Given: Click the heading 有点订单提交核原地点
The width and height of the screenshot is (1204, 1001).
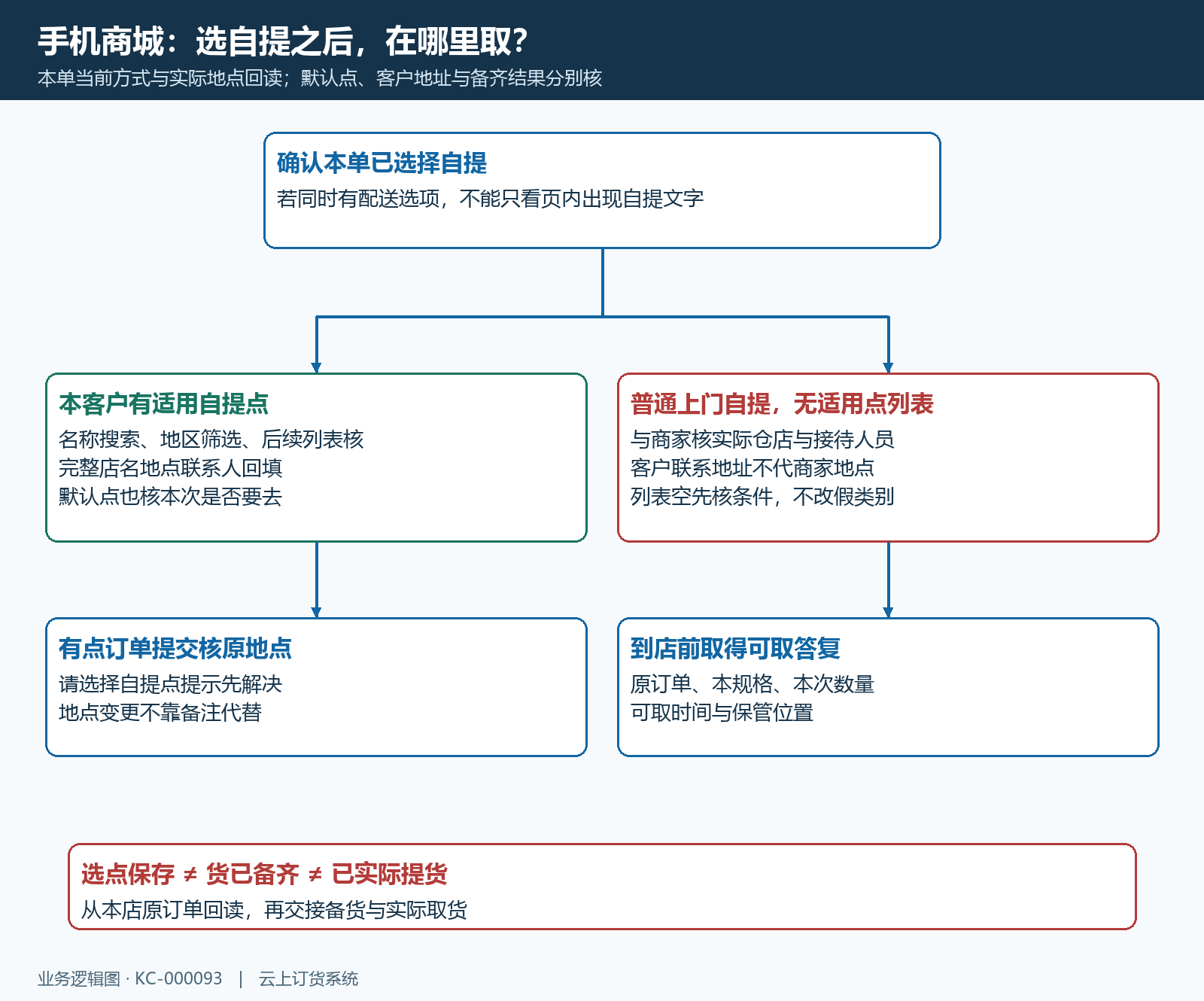Looking at the screenshot, I should click(x=175, y=648).
